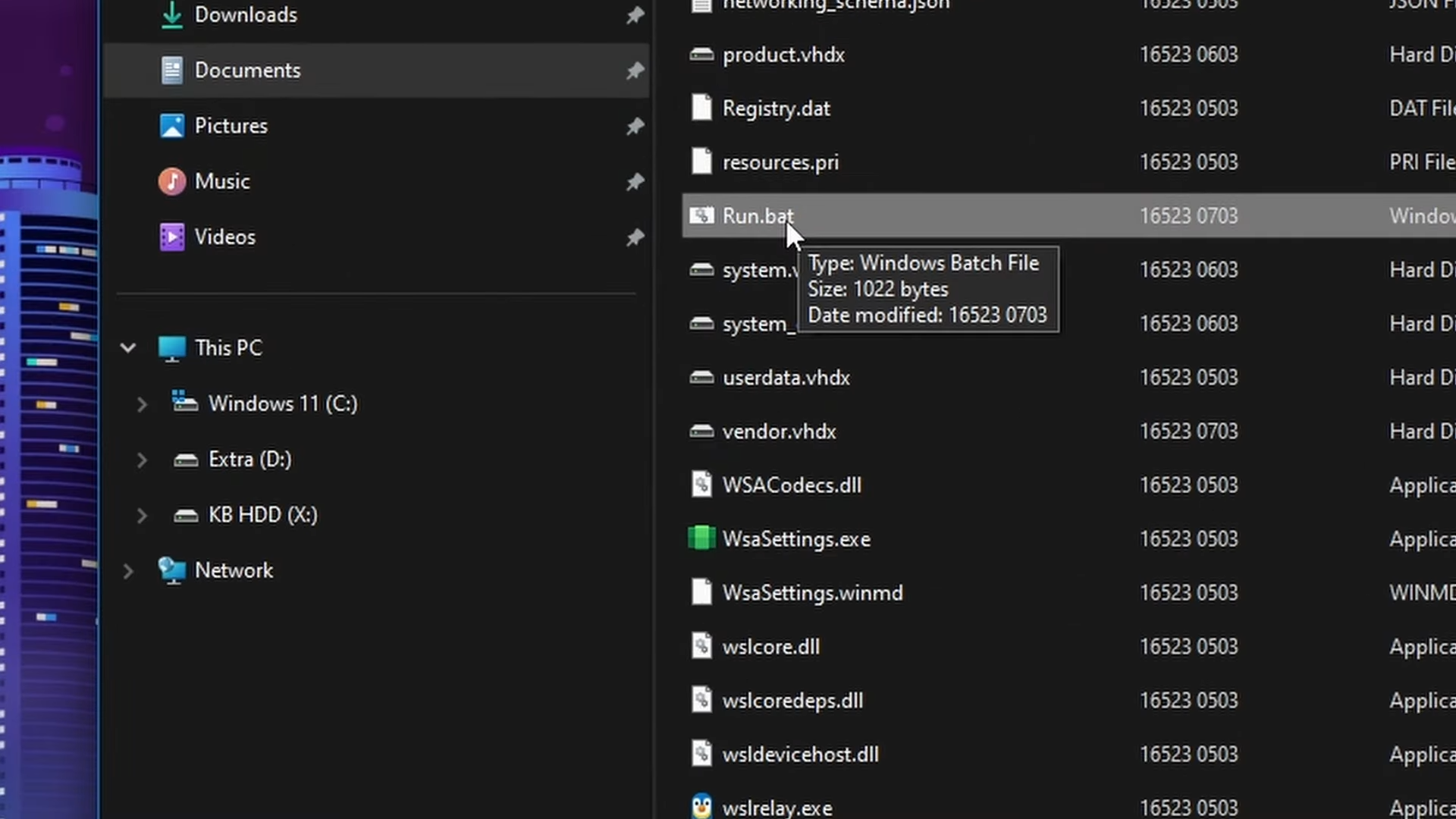This screenshot has height=819, width=1456.
Task: Toggle the pin beside Music
Action: point(635,182)
